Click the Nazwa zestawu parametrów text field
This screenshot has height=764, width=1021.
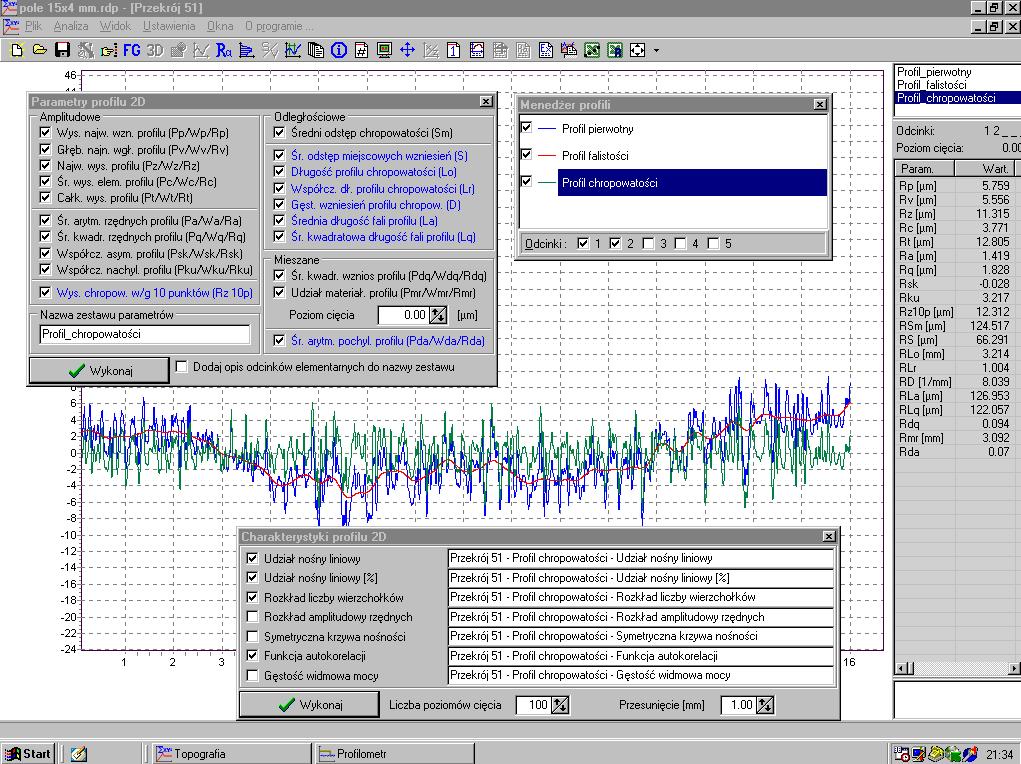[145, 334]
